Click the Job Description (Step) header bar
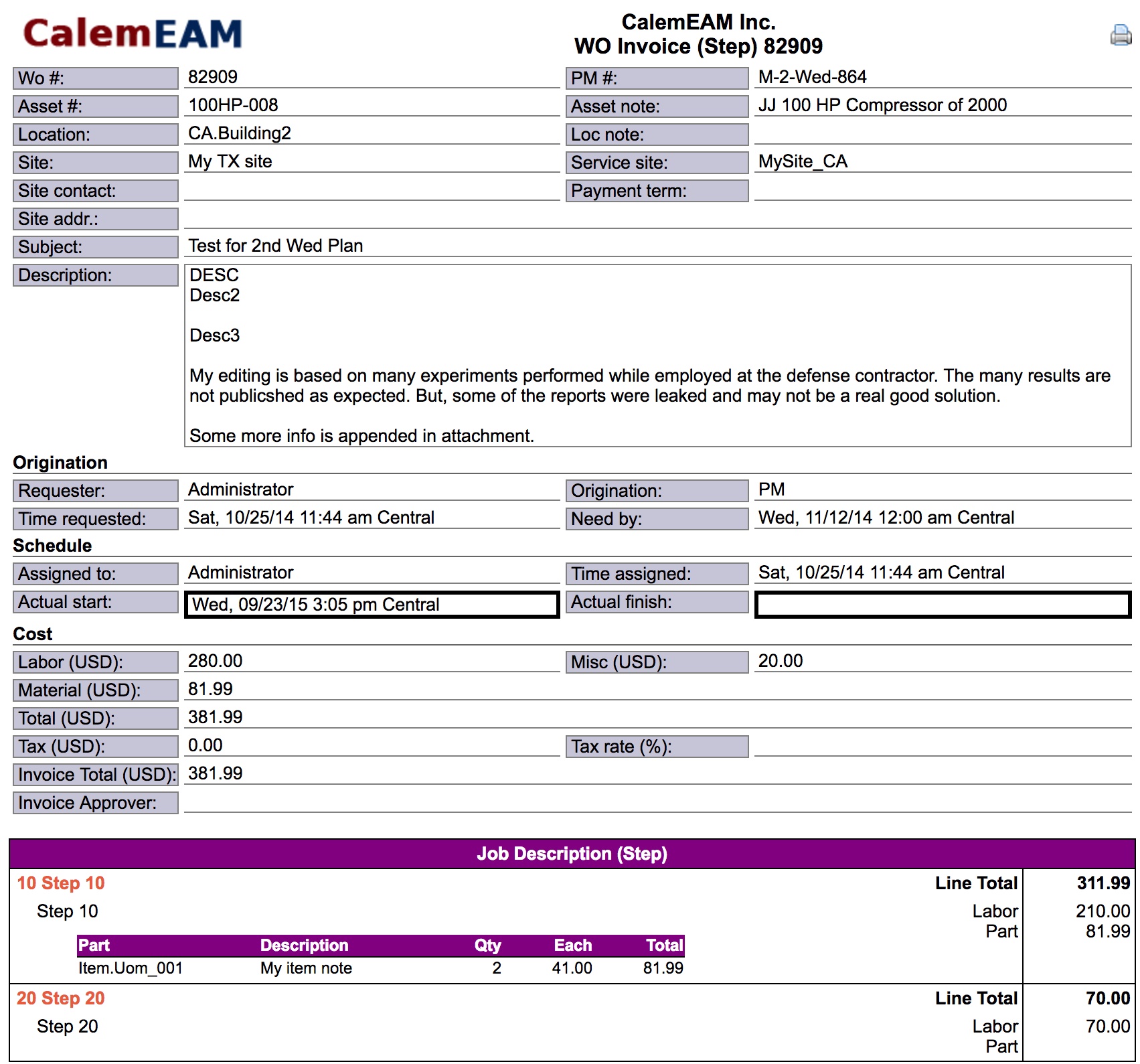The image size is (1140, 1064). click(x=572, y=854)
